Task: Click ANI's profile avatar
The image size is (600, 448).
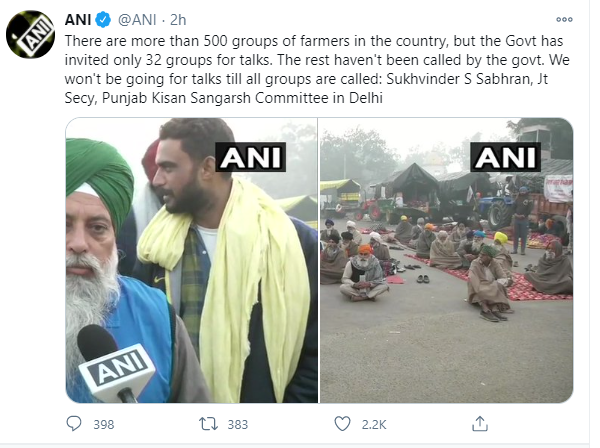Action: pos(29,37)
